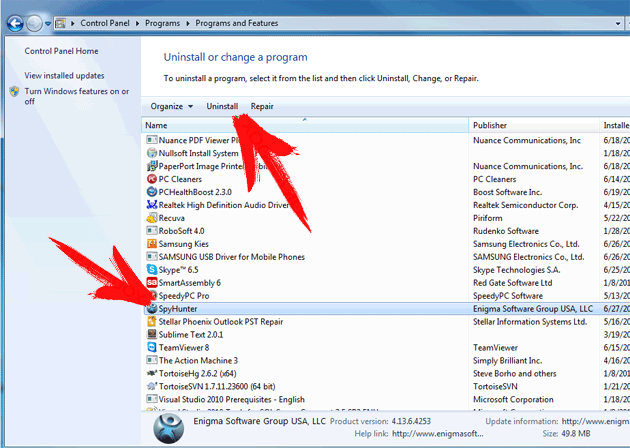Image resolution: width=630 pixels, height=448 pixels.
Task: Click the RoboSoft 4.0 icon
Action: tap(151, 231)
